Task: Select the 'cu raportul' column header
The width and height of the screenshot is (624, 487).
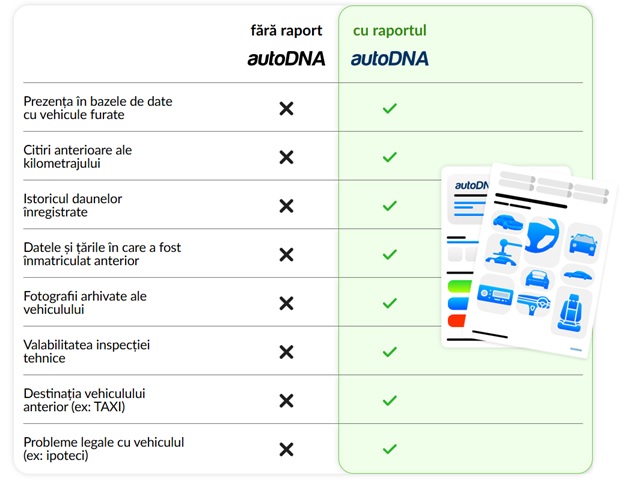Action: point(390,31)
